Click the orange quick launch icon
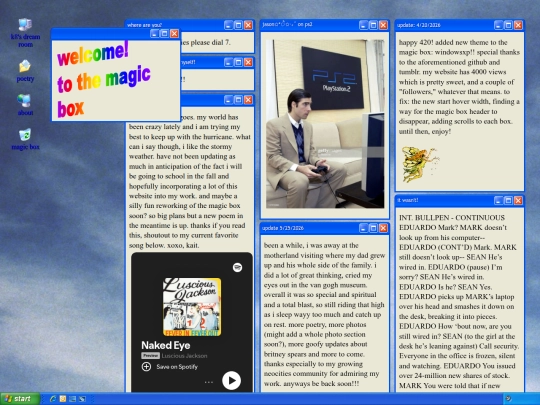The height and width of the screenshot is (405, 540). pyautogui.click(x=63, y=399)
